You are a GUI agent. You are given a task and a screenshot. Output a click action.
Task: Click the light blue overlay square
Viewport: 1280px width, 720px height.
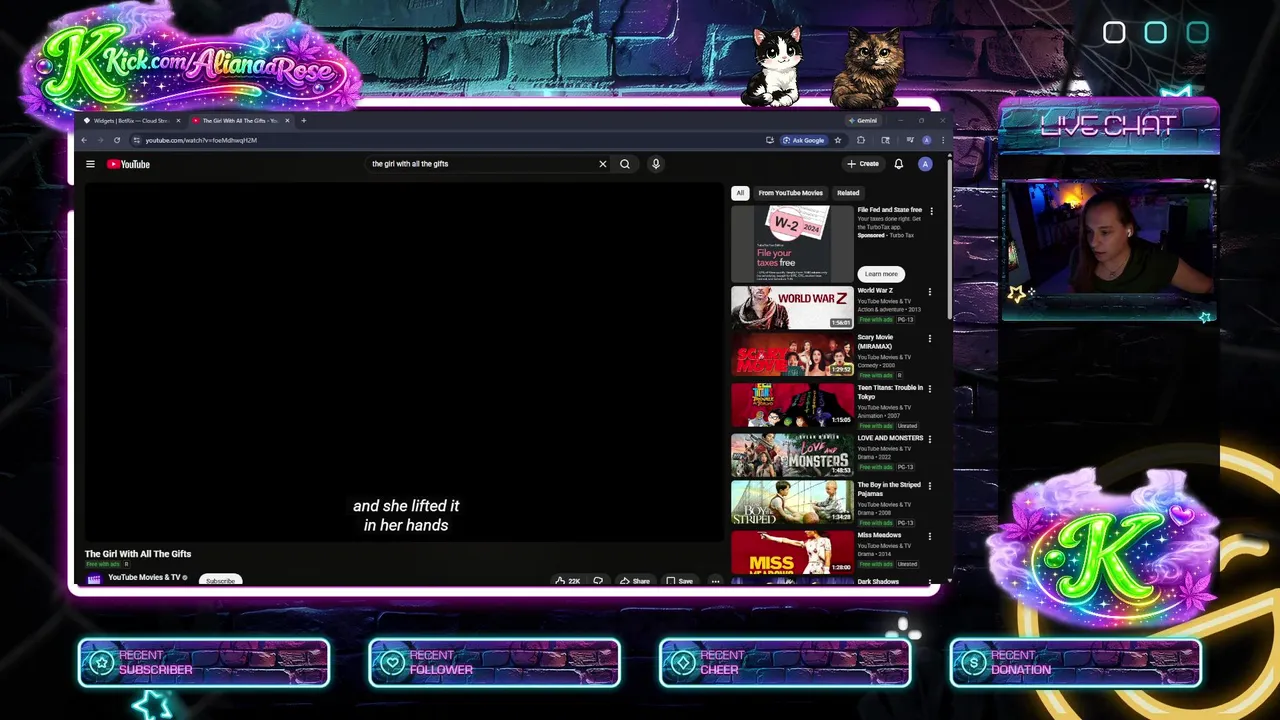1155,33
